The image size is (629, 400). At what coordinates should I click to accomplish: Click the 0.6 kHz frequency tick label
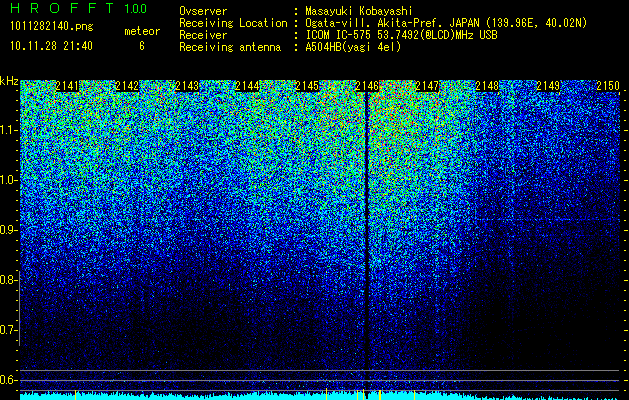click(x=8, y=380)
